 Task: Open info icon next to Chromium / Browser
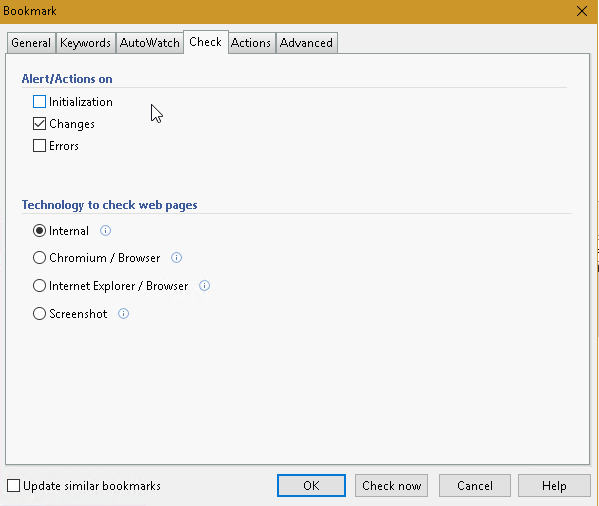[x=176, y=258]
